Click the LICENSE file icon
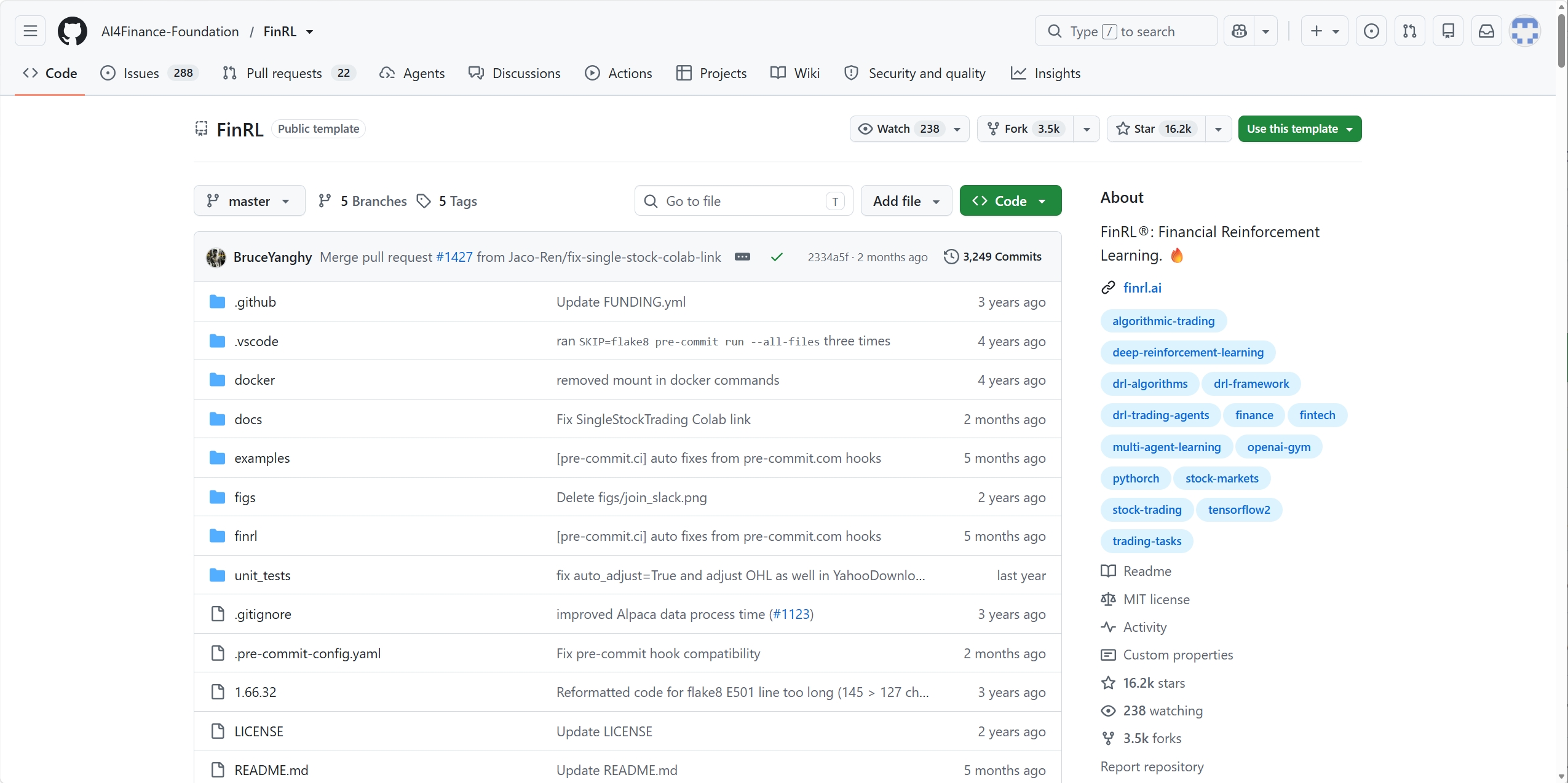 coord(218,731)
